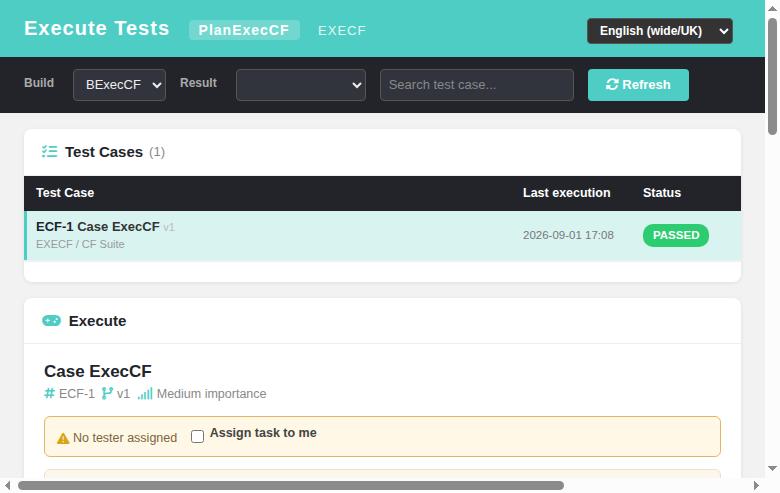Image resolution: width=780 pixels, height=493 pixels.
Task: Click the signal bars importance icon
Action: point(145,394)
